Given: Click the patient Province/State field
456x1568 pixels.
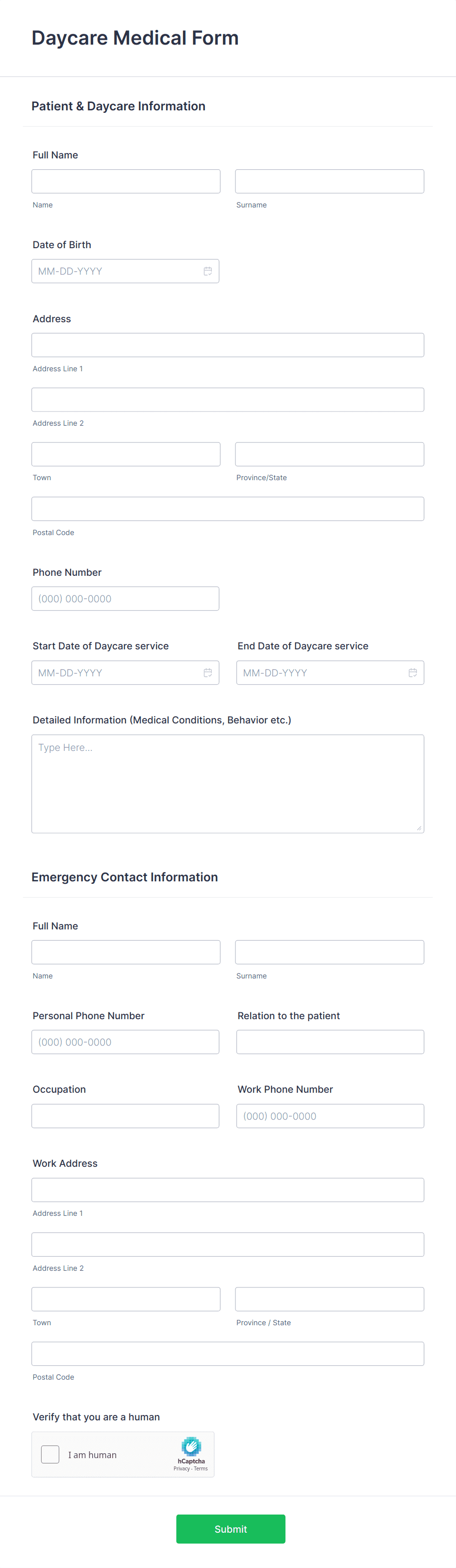Looking at the screenshot, I should point(329,454).
